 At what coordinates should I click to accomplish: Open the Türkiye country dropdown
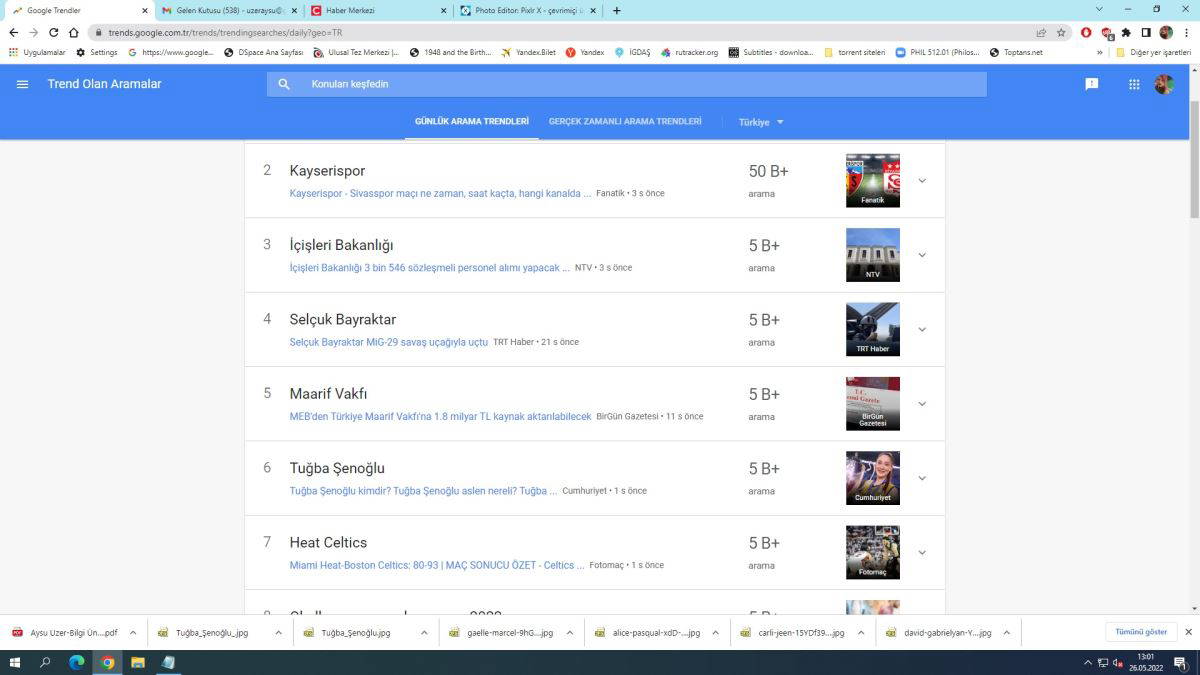pos(761,122)
